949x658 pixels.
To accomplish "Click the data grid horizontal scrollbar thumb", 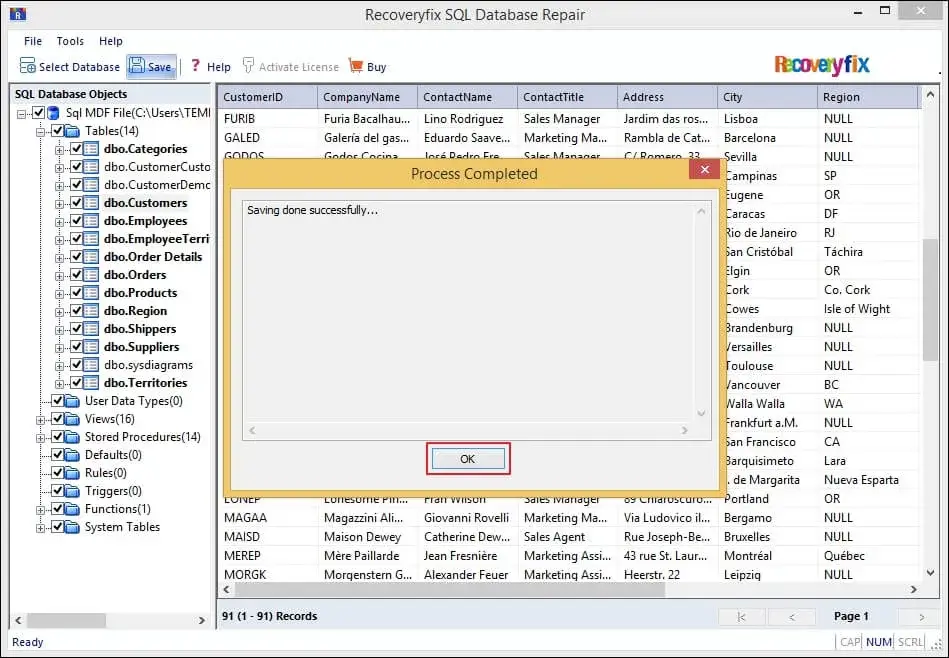I will pos(450,590).
